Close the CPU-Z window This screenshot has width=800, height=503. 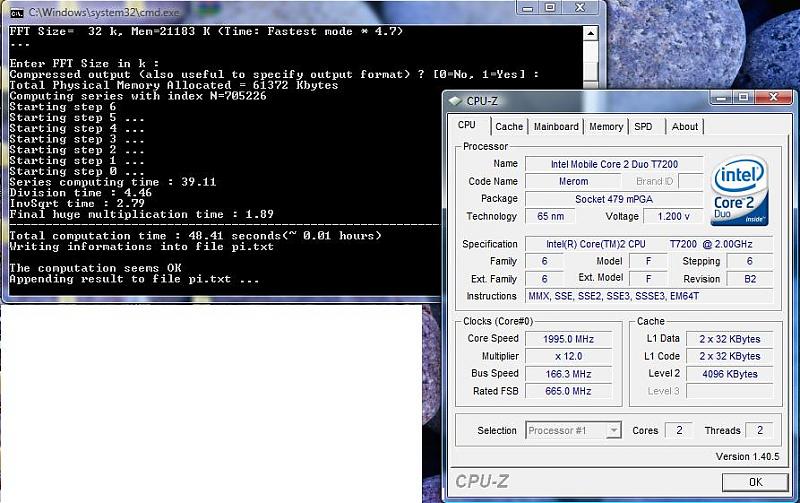(773, 97)
